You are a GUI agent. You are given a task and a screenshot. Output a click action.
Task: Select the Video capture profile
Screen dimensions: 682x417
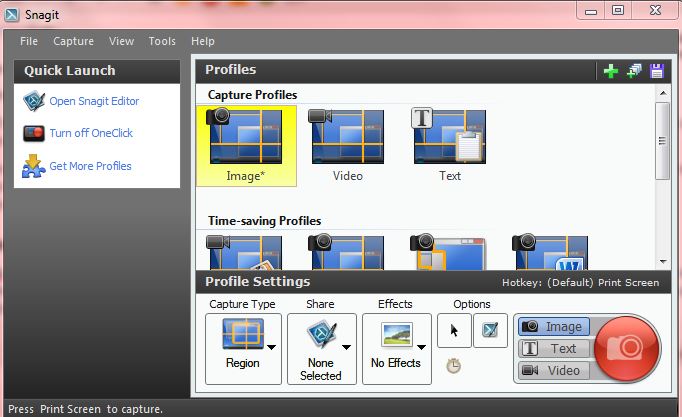(x=348, y=146)
